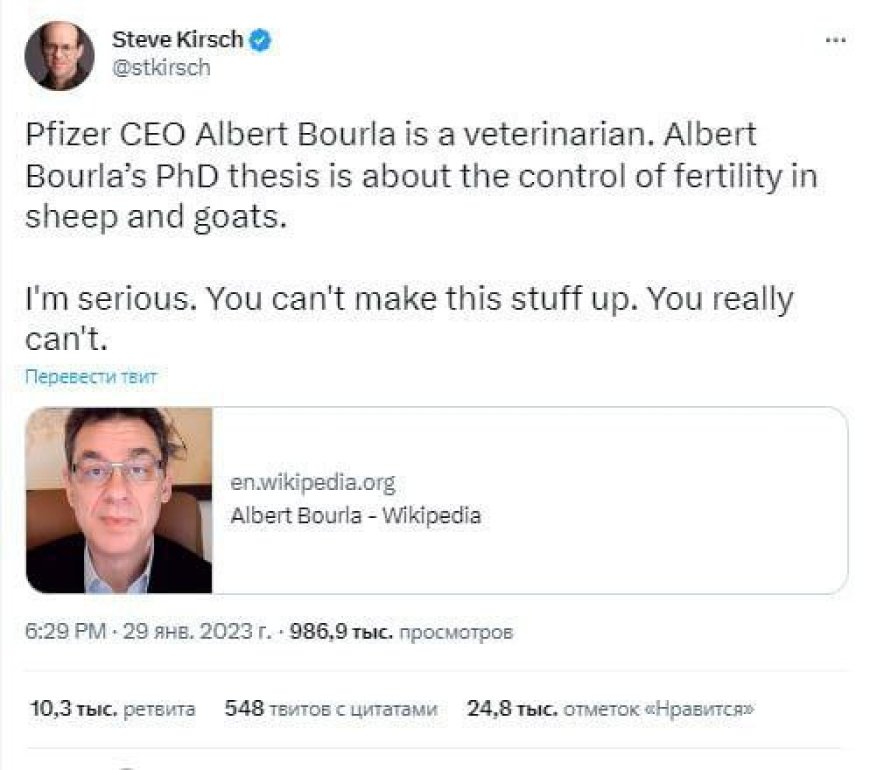870x770 pixels.
Task: Open the Albert Bourla - Wikipedia card title
Action: tap(355, 517)
